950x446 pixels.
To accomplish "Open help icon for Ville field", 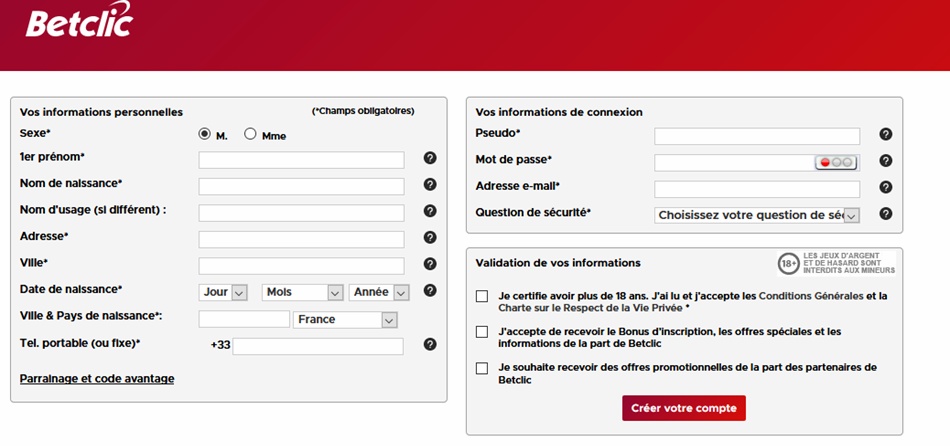I will tap(430, 264).
